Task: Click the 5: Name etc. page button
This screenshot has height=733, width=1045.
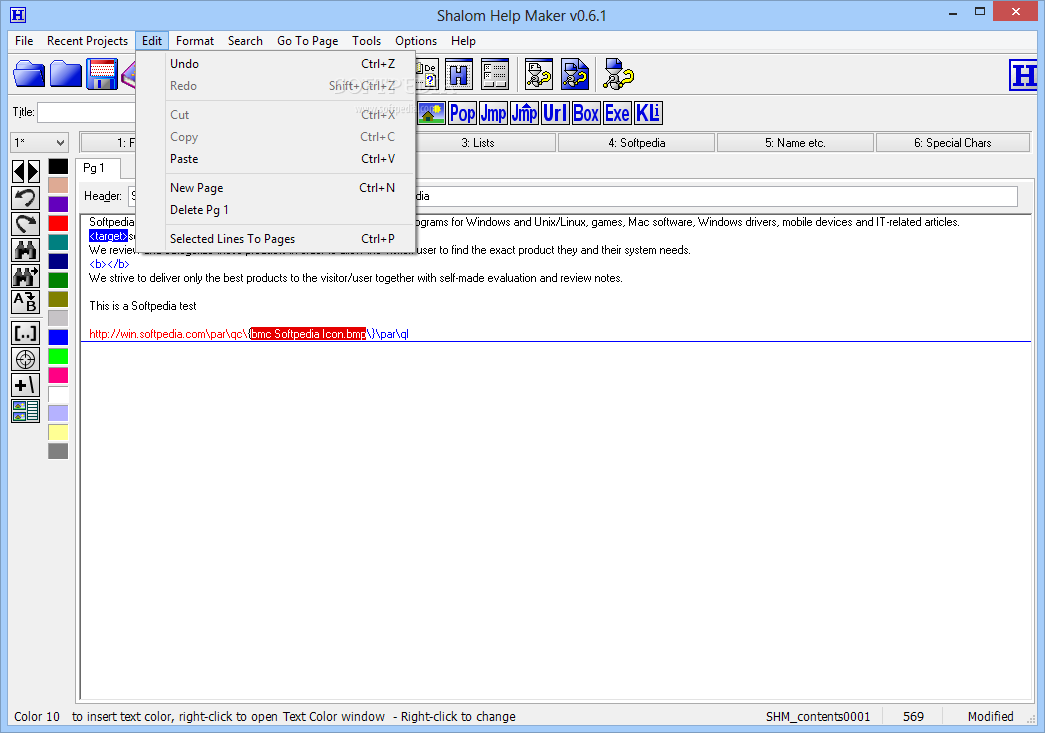Action: click(x=795, y=143)
